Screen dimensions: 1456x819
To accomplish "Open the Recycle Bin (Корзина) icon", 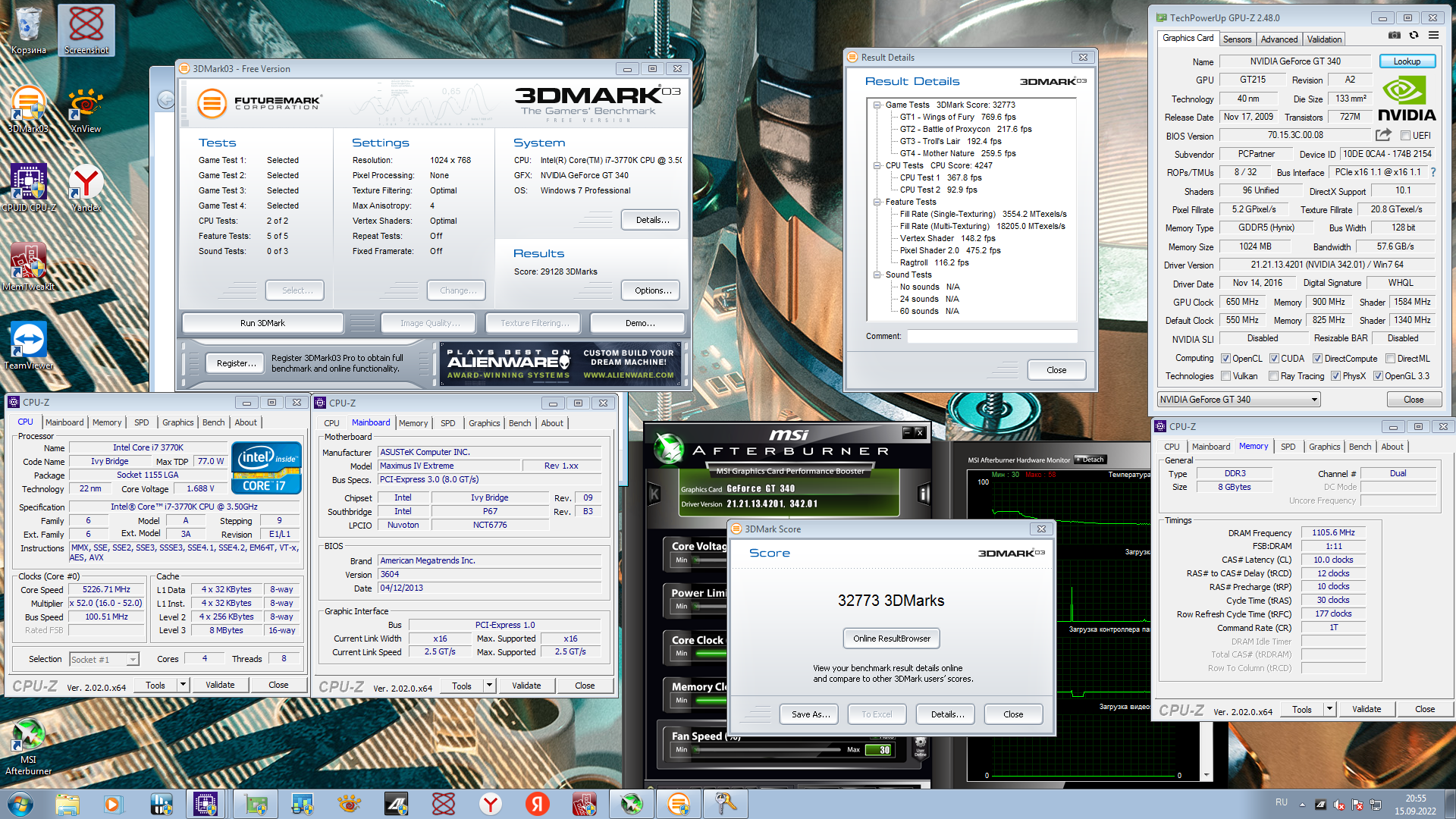I will click(28, 30).
